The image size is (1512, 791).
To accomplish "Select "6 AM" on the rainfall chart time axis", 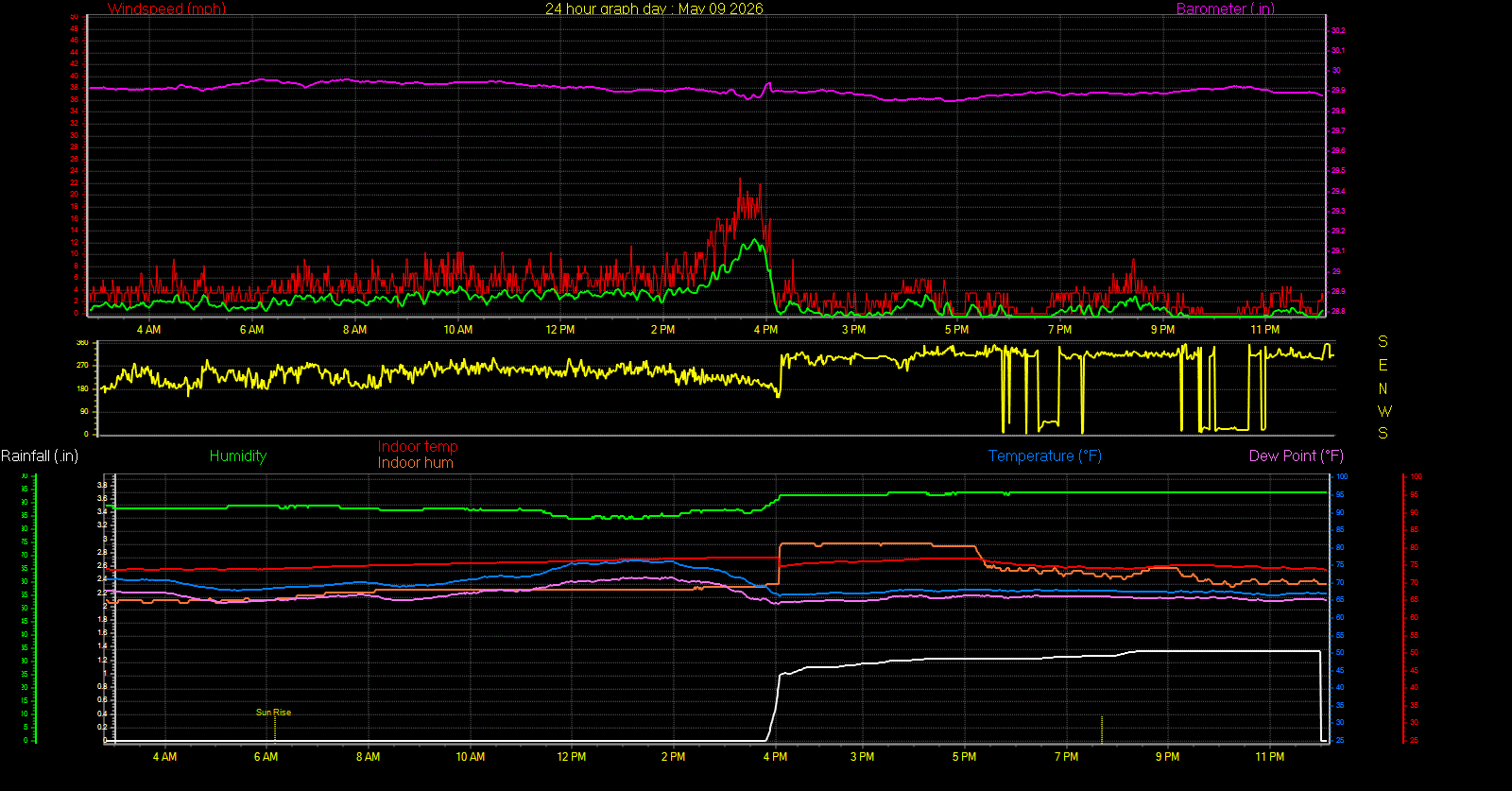I will (266, 757).
